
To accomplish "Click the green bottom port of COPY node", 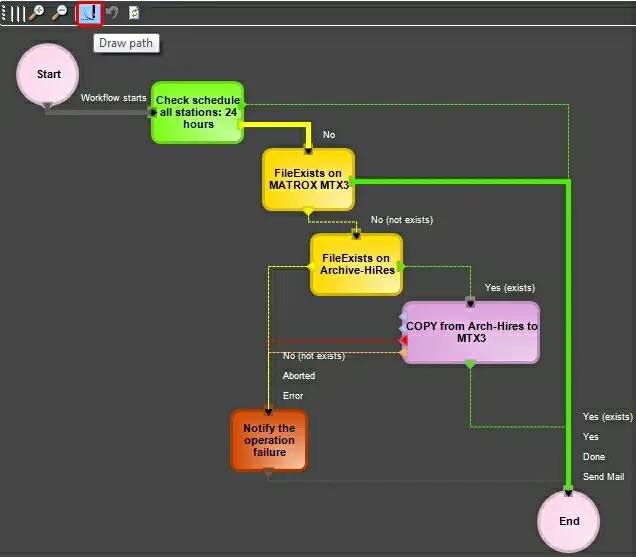I will click(x=470, y=365).
